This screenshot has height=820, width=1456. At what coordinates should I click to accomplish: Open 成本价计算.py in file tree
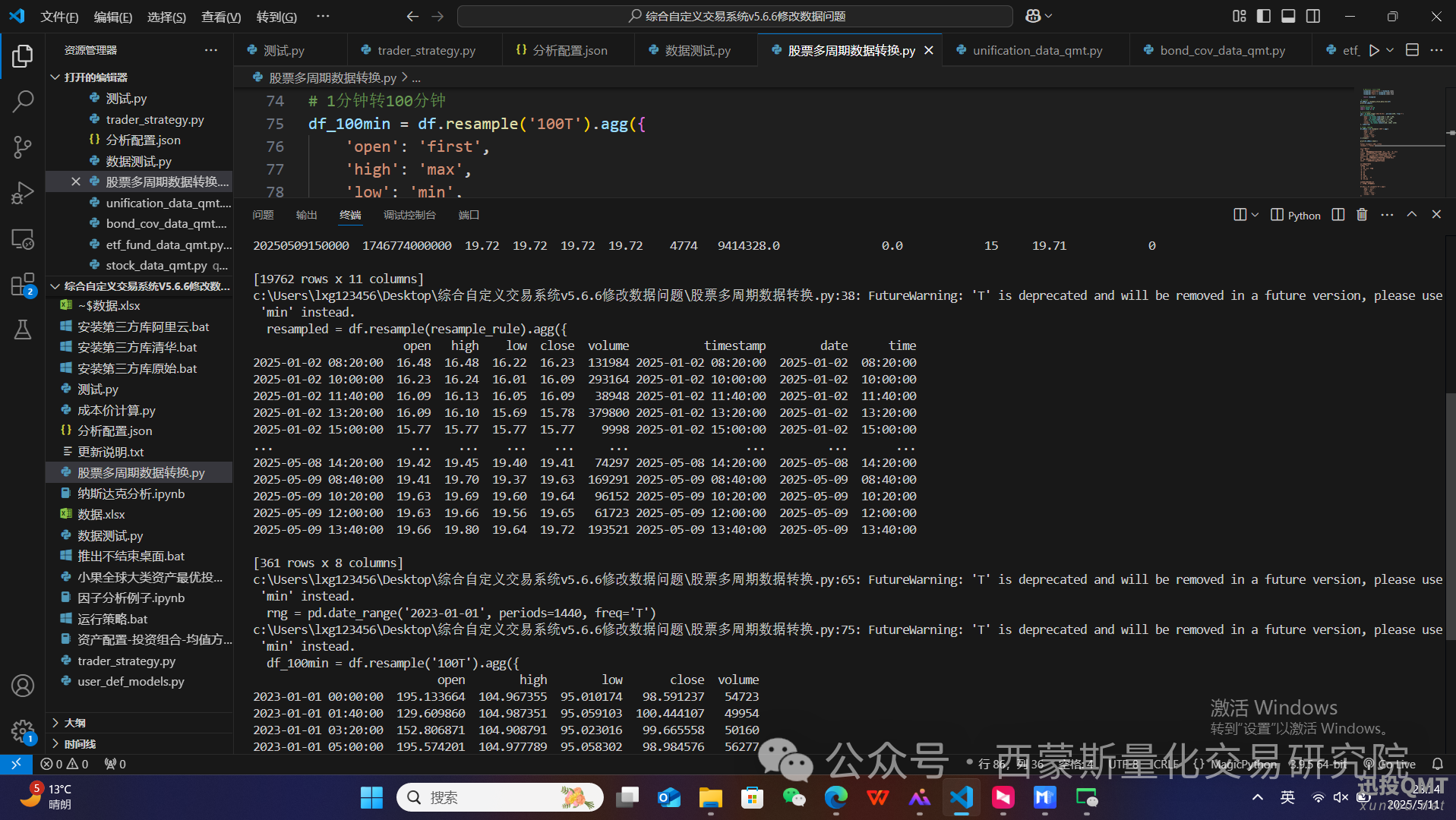116,410
